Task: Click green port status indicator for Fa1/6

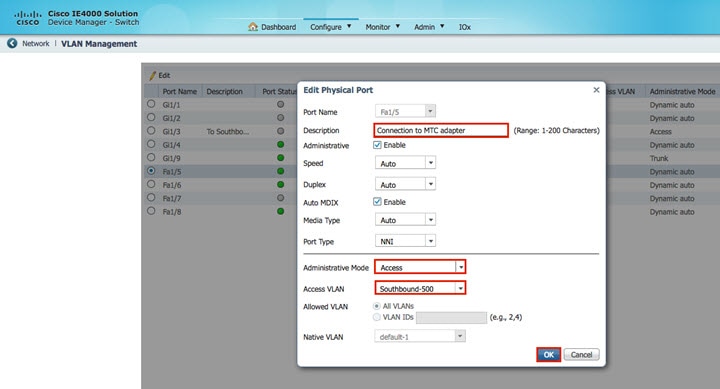Action: point(280,185)
